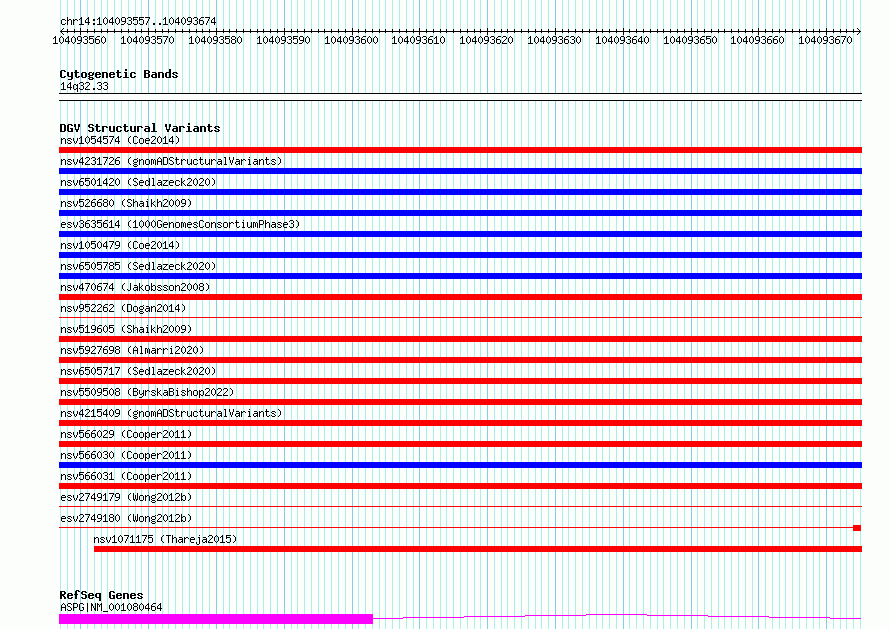Open the nsv5927698 (Almarri2020) label
The height and width of the screenshot is (629, 890).
(132, 350)
